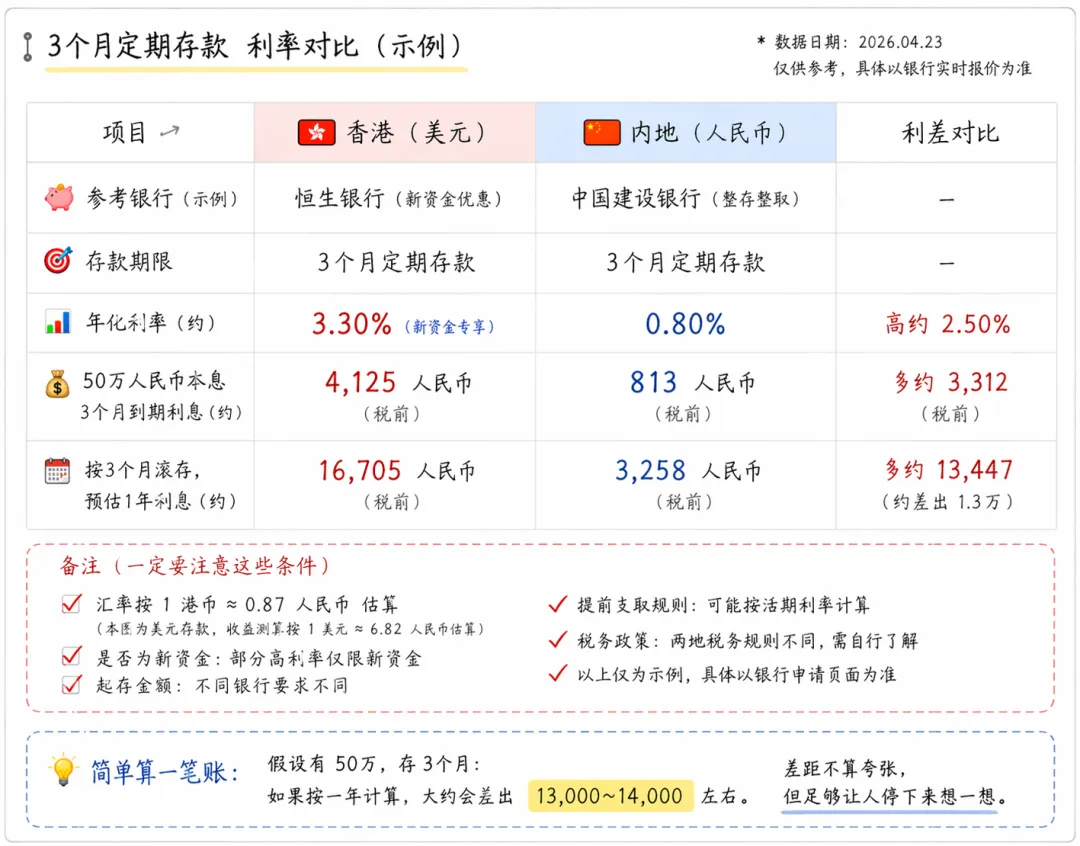1080x846 pixels.
Task: Toggle the checkbox for 汇率按 1 港币
Action: (72, 604)
